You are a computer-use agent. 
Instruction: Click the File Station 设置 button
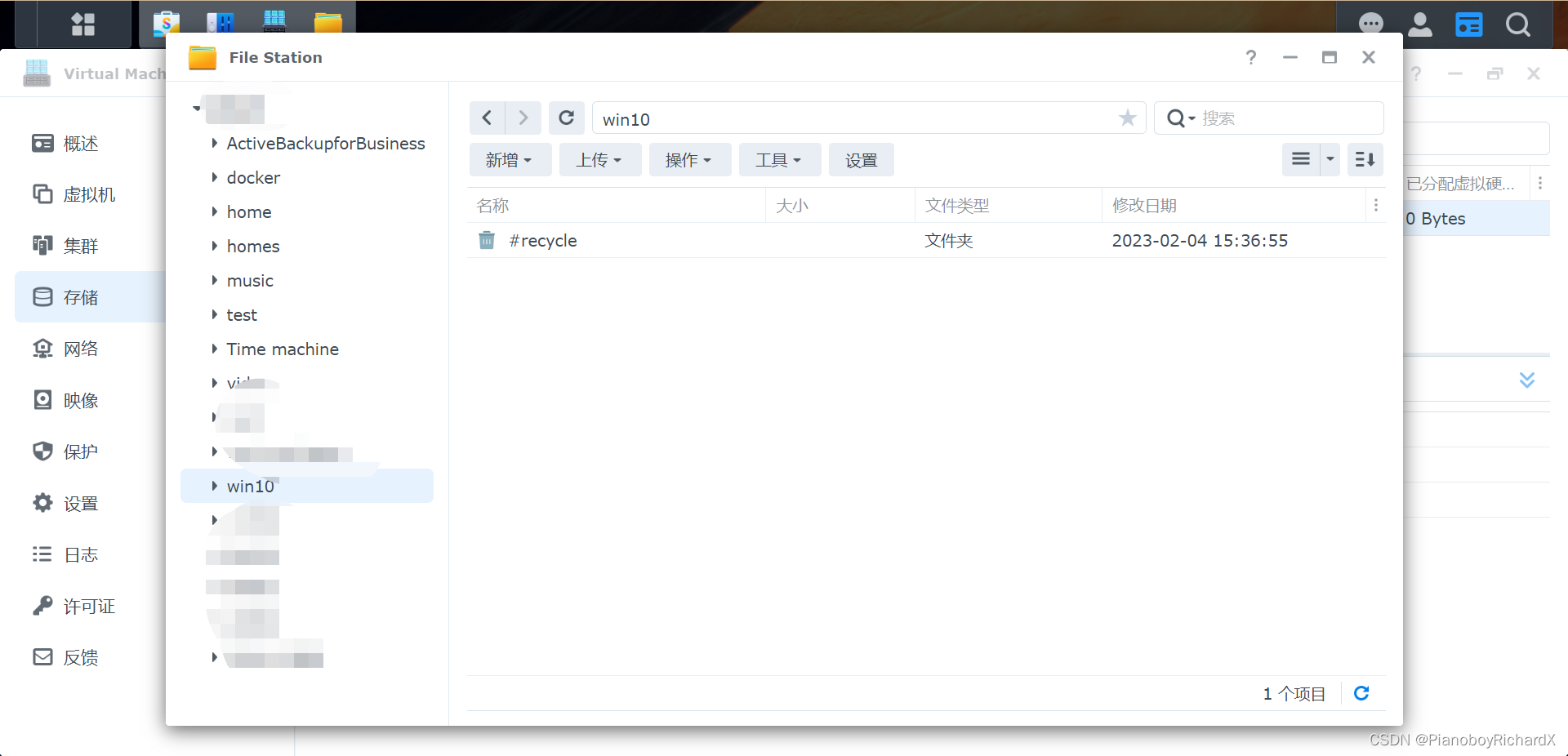click(862, 160)
